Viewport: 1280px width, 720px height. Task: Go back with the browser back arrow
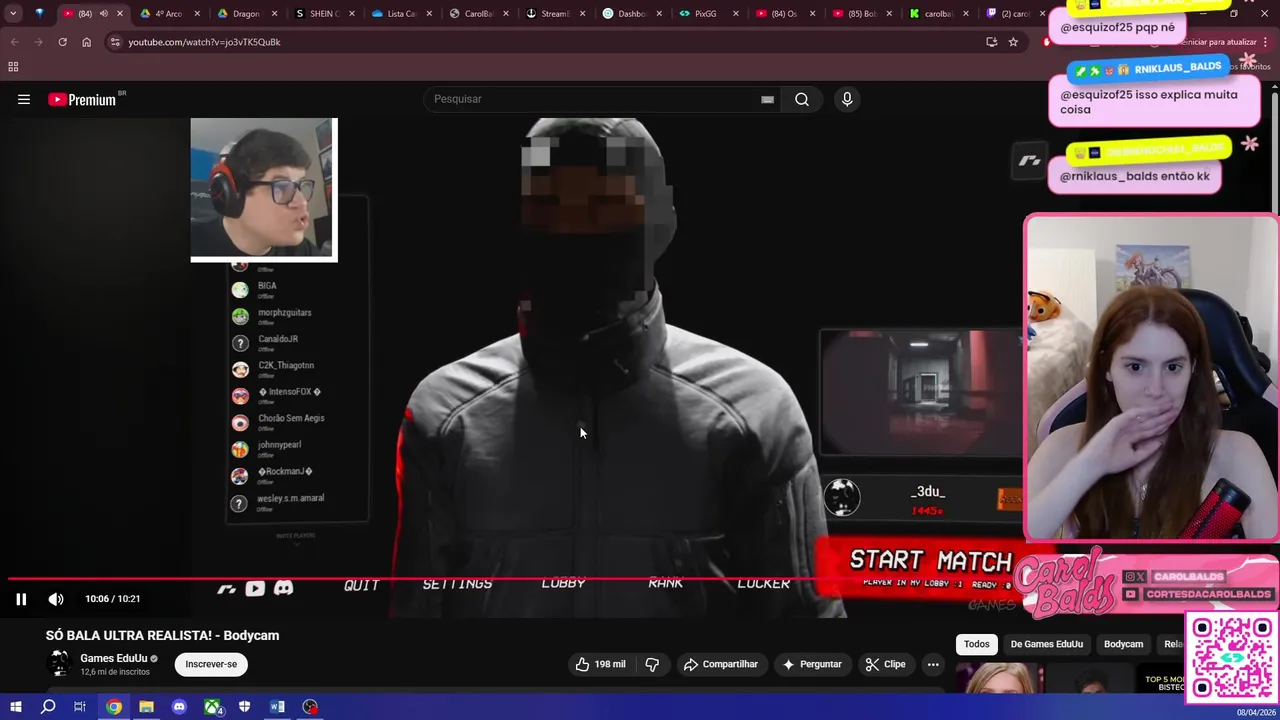[x=14, y=42]
